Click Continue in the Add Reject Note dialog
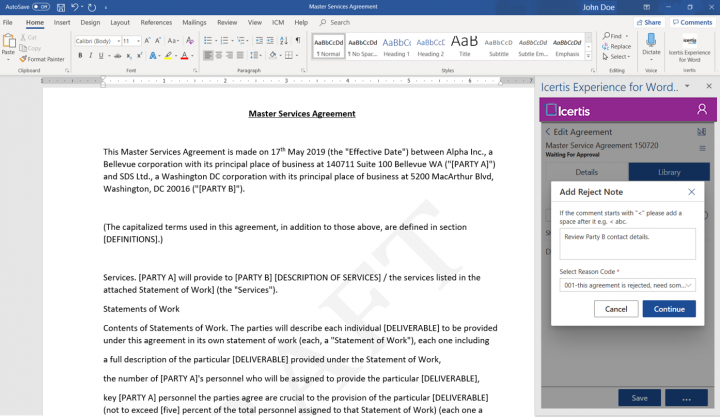The height and width of the screenshot is (418, 720). point(669,309)
